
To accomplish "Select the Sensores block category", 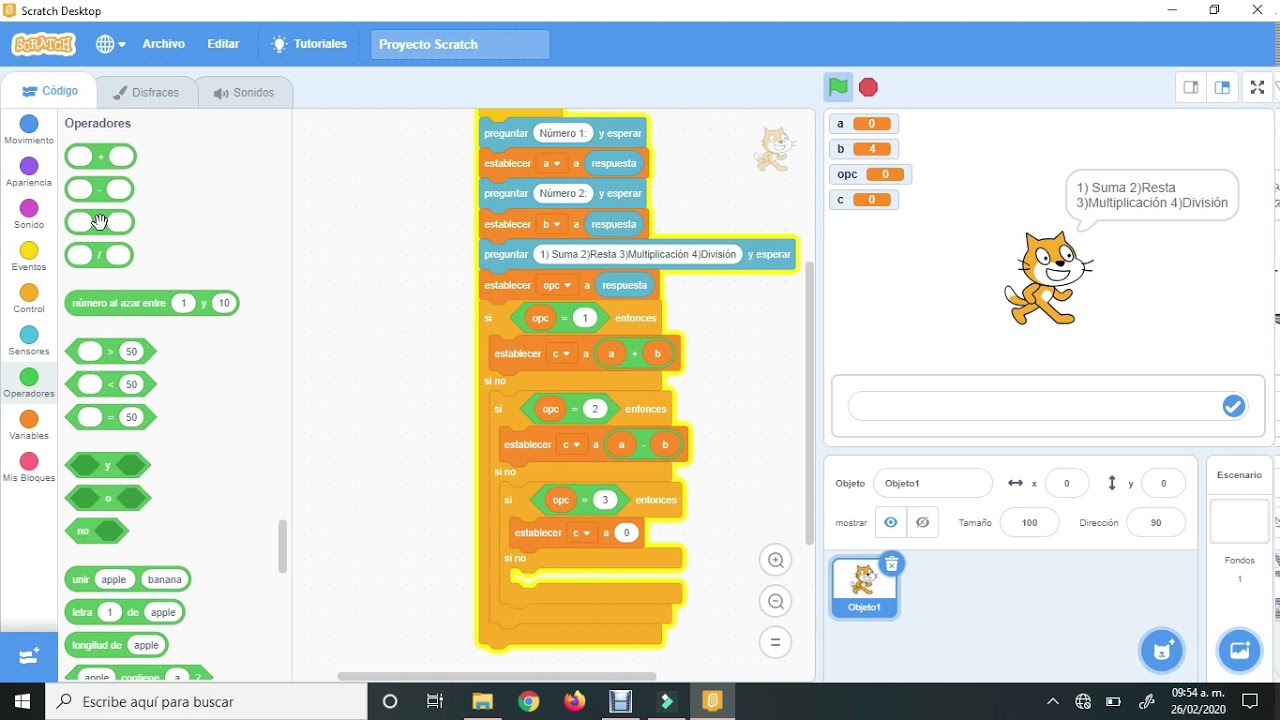I will coord(29,341).
